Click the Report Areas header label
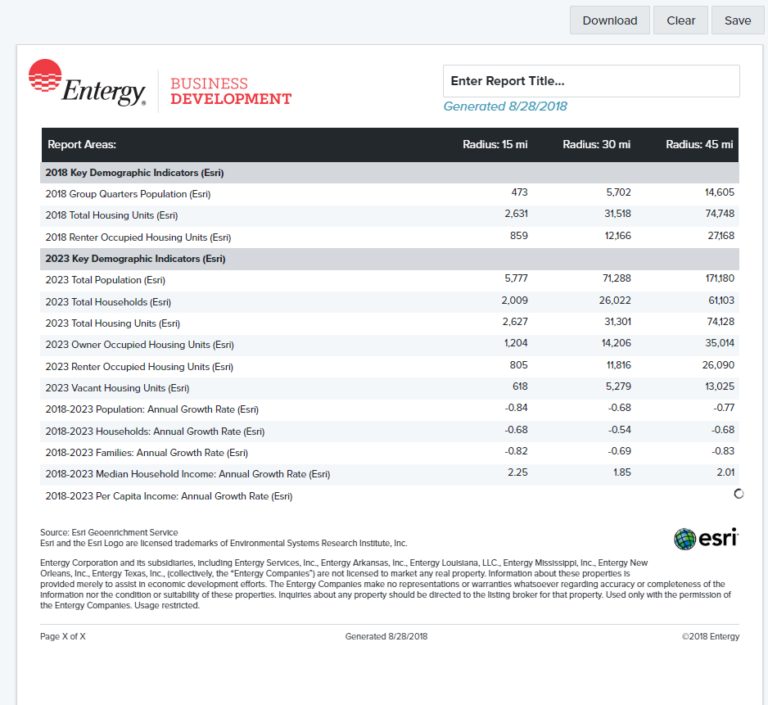768x705 pixels. (x=82, y=145)
